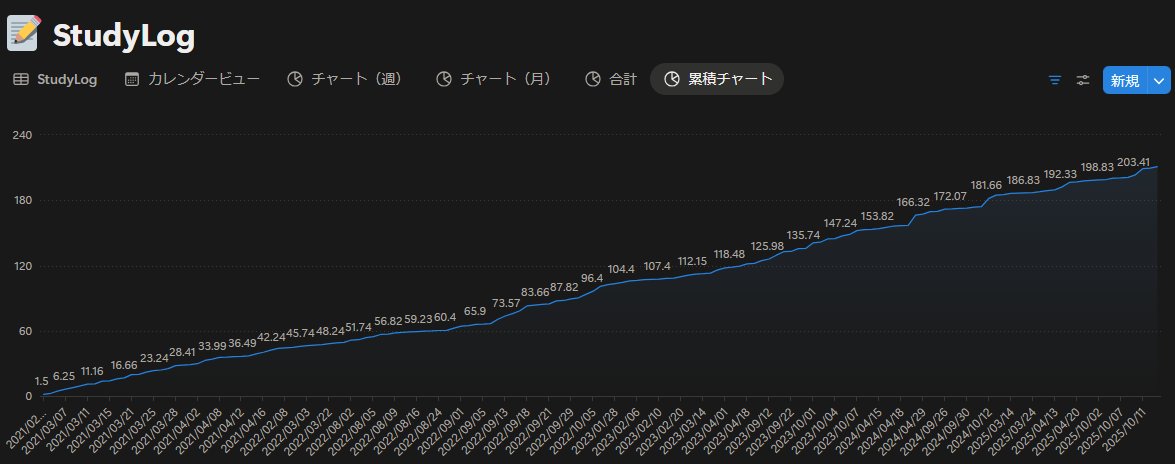Click the 125.98 data label

tap(767, 246)
